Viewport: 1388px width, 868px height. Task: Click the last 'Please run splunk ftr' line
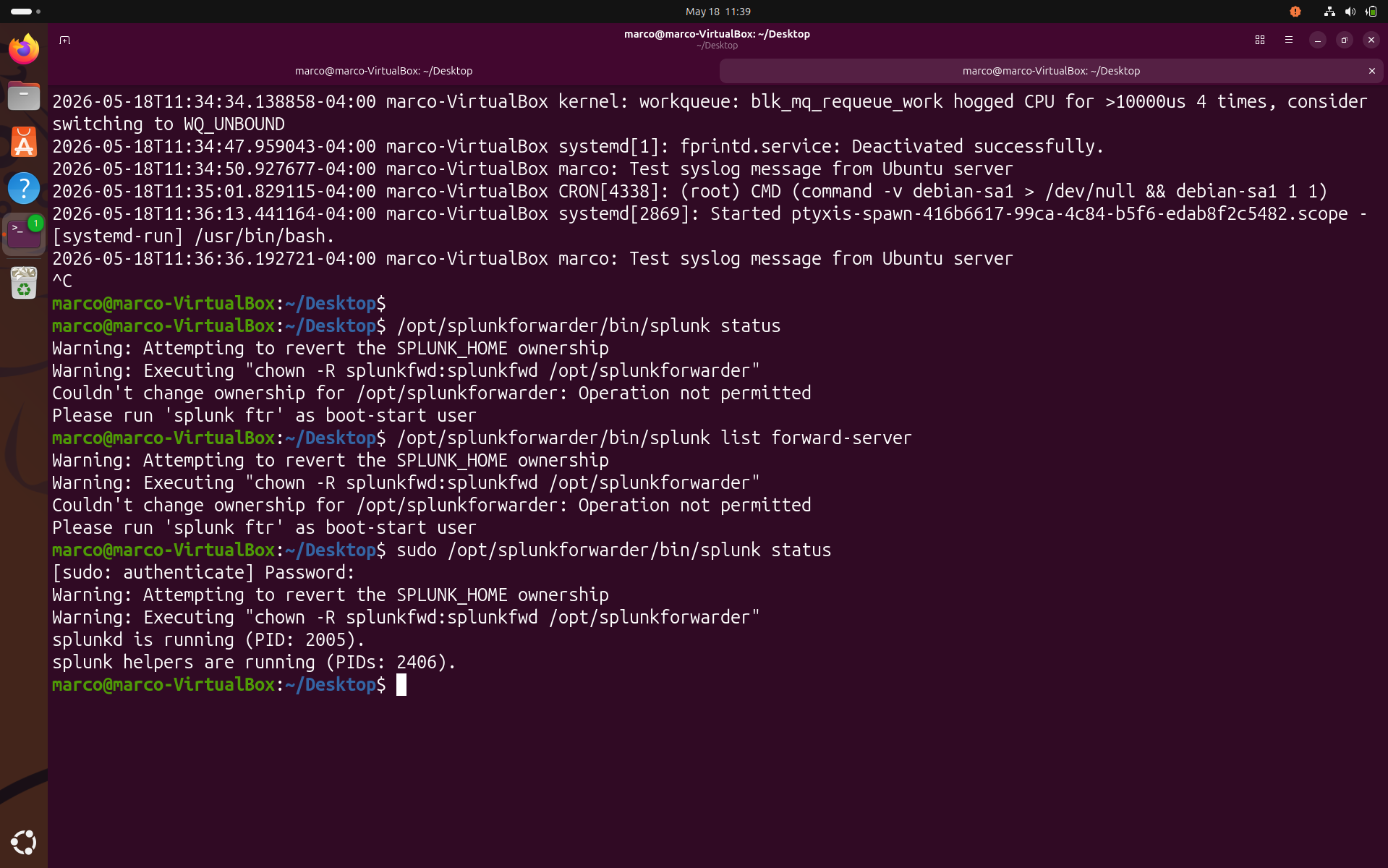tap(264, 527)
